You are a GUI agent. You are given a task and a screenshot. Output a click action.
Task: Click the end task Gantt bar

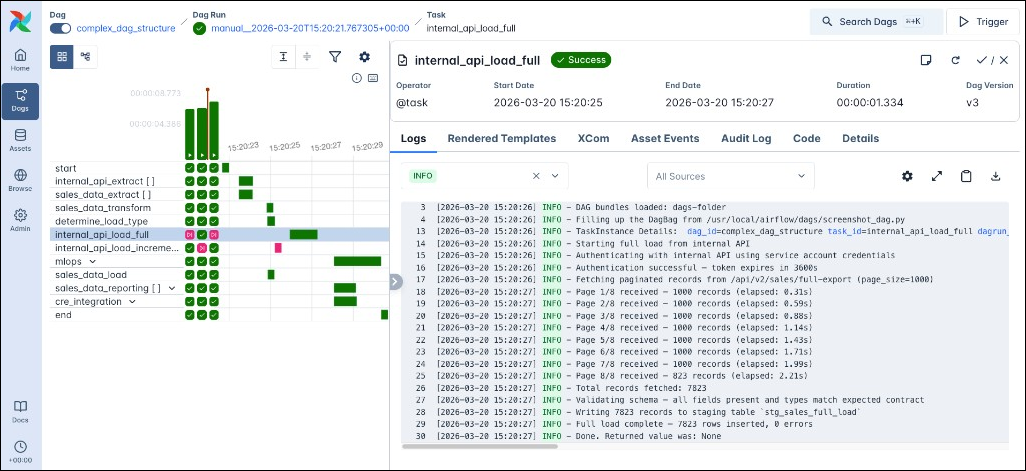385,315
